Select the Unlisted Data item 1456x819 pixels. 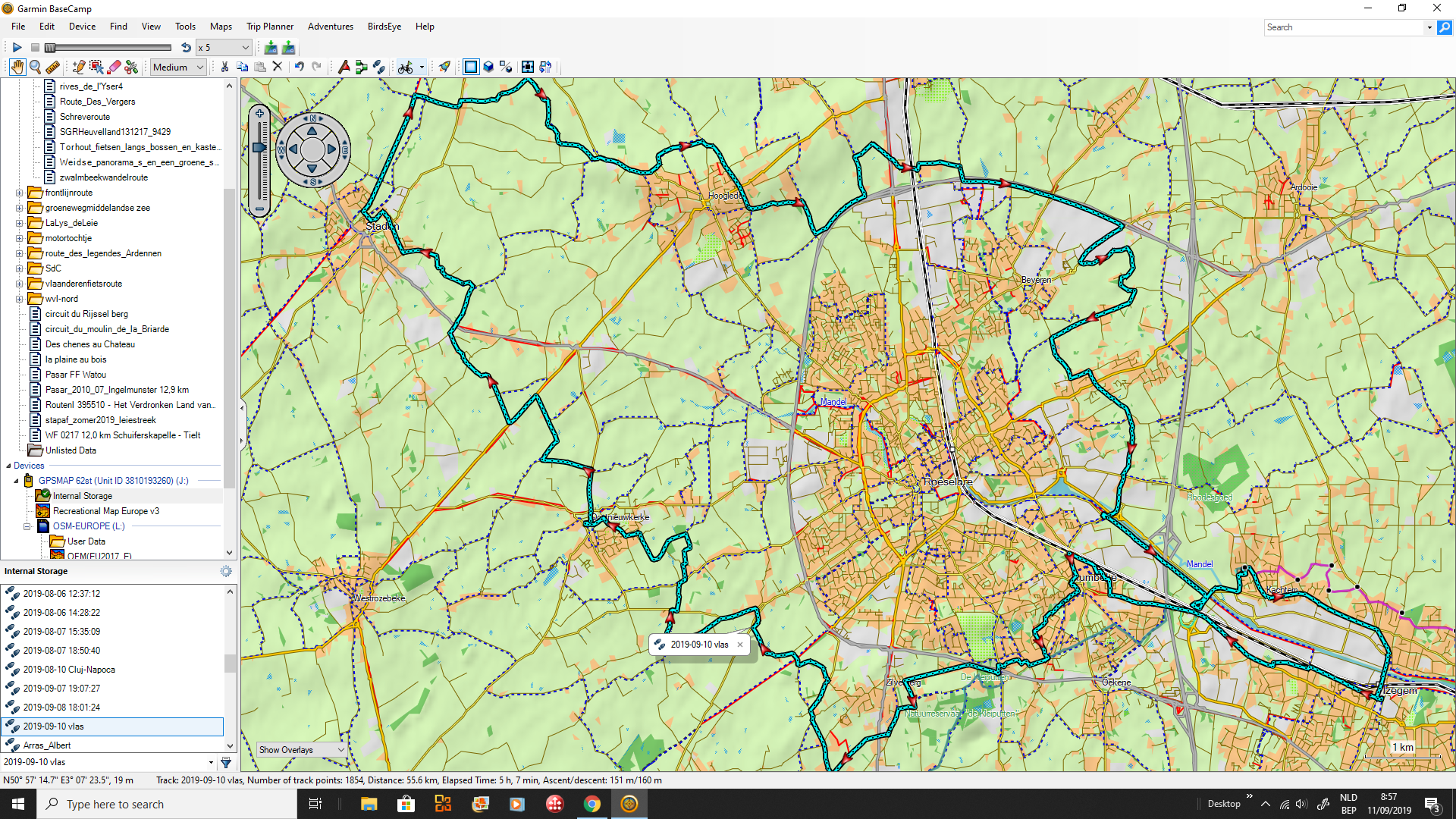(71, 450)
